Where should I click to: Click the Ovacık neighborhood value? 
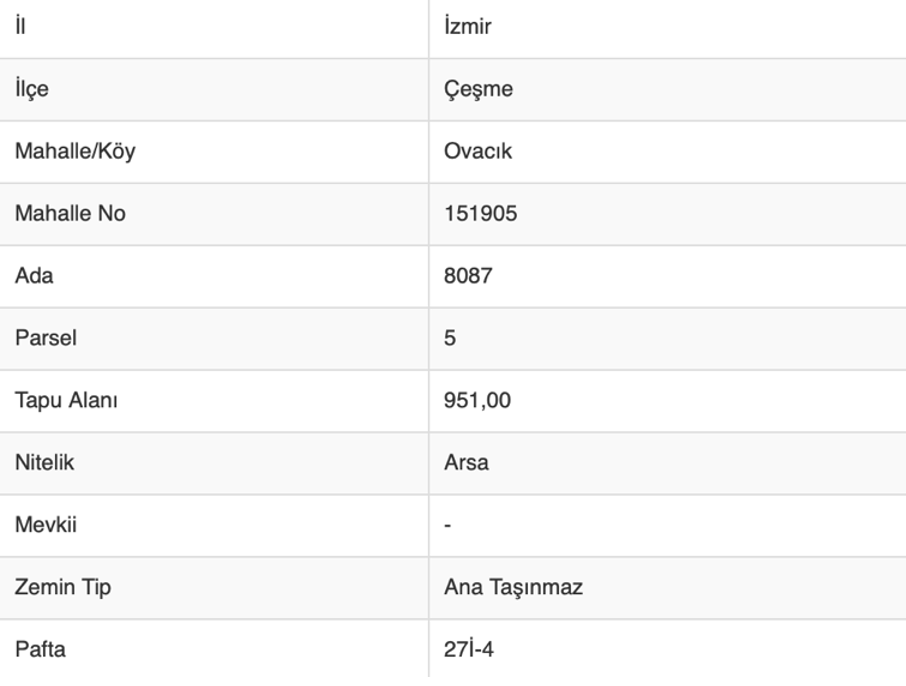point(478,151)
